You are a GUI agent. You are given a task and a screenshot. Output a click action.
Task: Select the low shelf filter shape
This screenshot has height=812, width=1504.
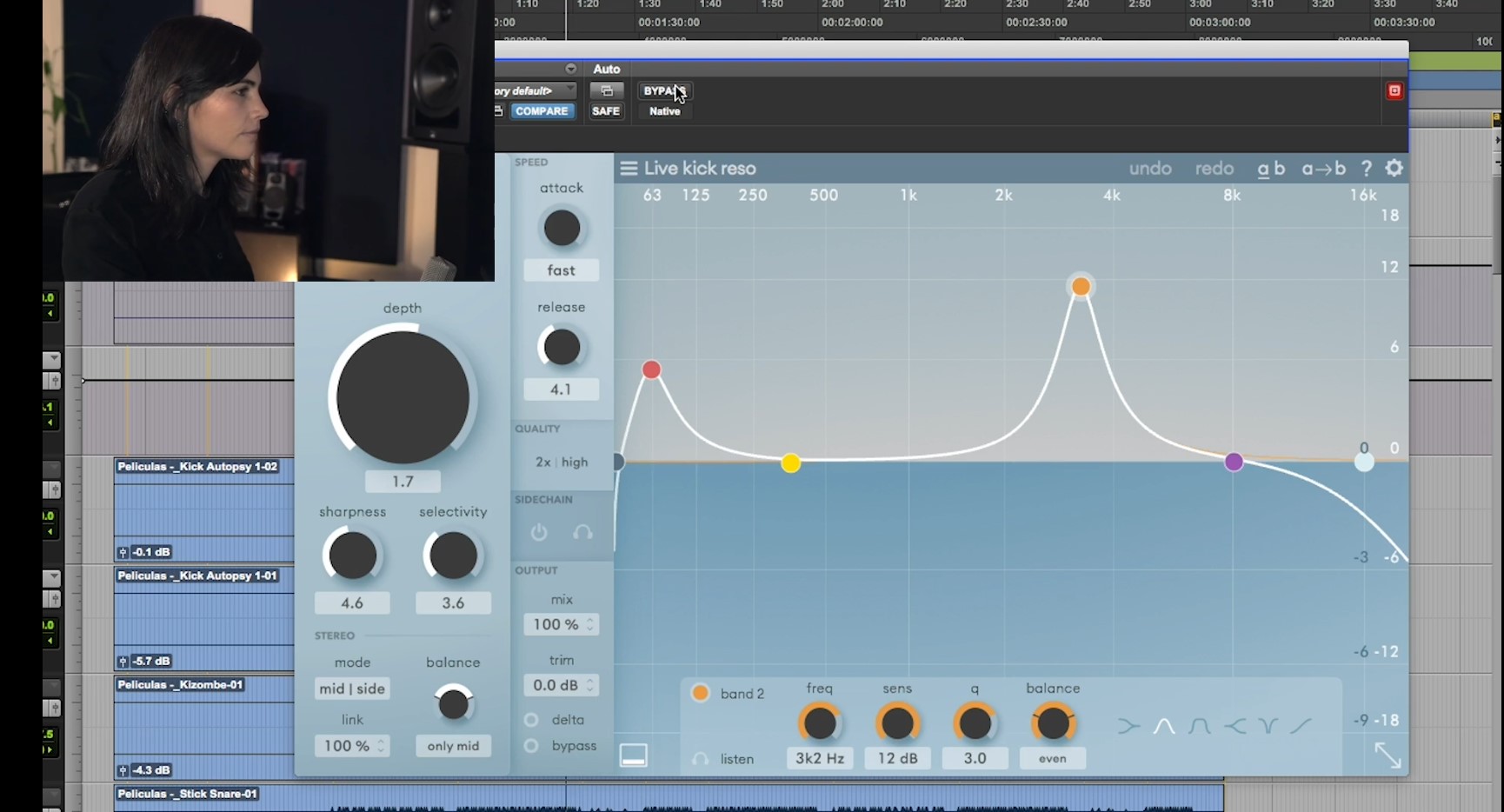click(1128, 726)
